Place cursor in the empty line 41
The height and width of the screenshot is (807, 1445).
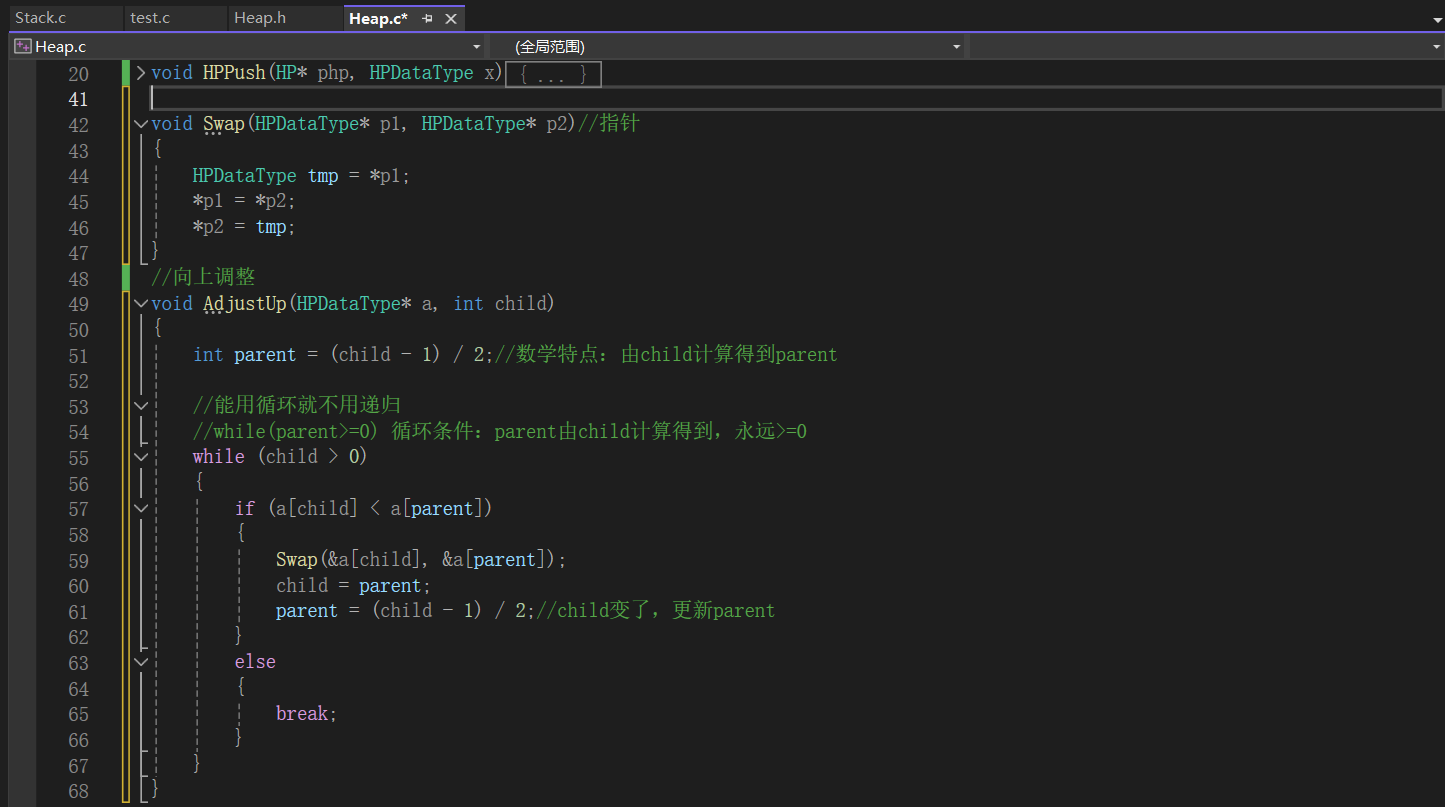pos(796,98)
